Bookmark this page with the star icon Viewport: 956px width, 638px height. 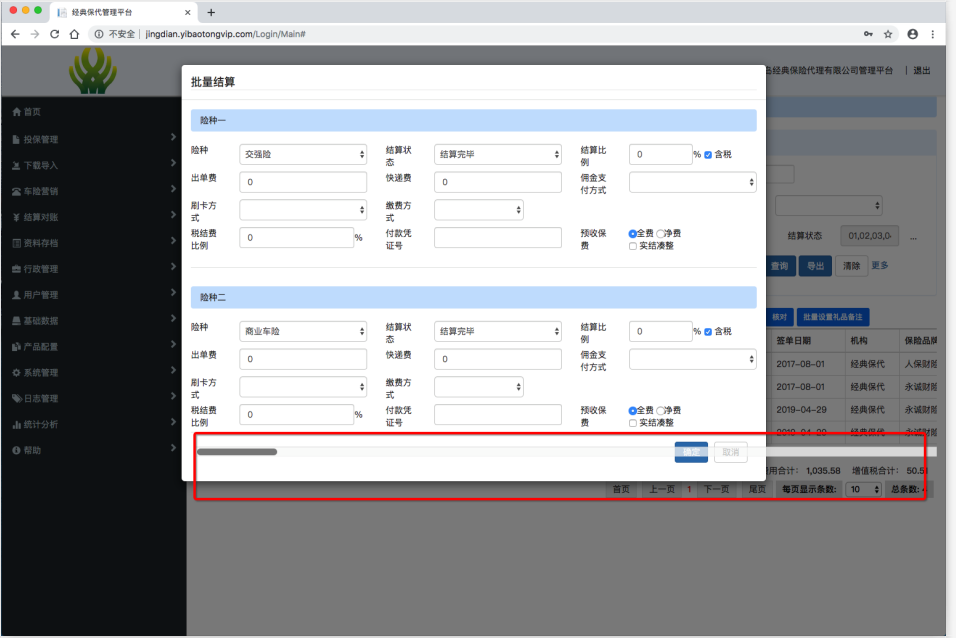pyautogui.click(x=888, y=34)
